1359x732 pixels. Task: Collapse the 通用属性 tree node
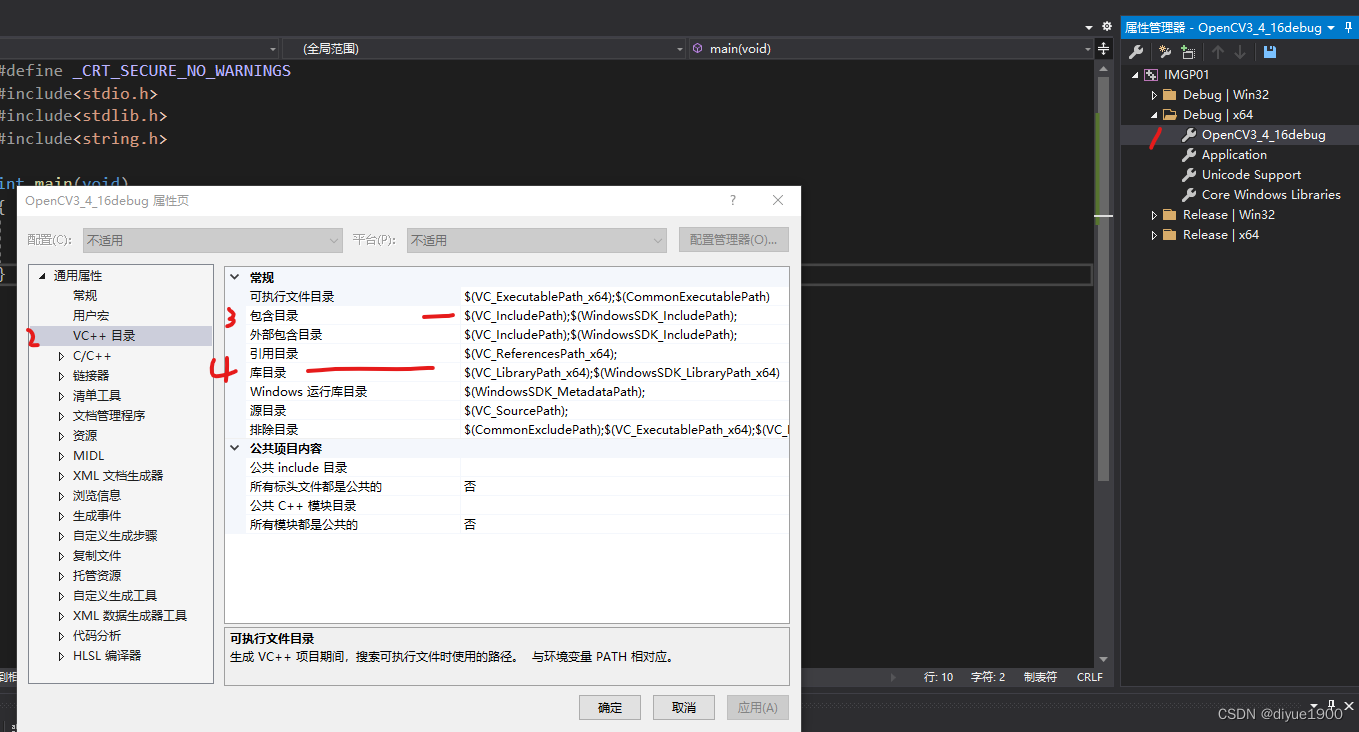42,276
